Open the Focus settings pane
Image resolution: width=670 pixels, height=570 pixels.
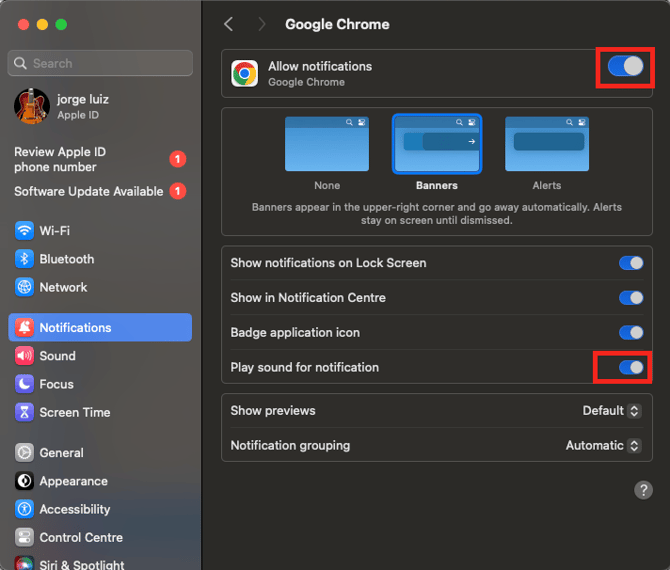[x=100, y=384]
